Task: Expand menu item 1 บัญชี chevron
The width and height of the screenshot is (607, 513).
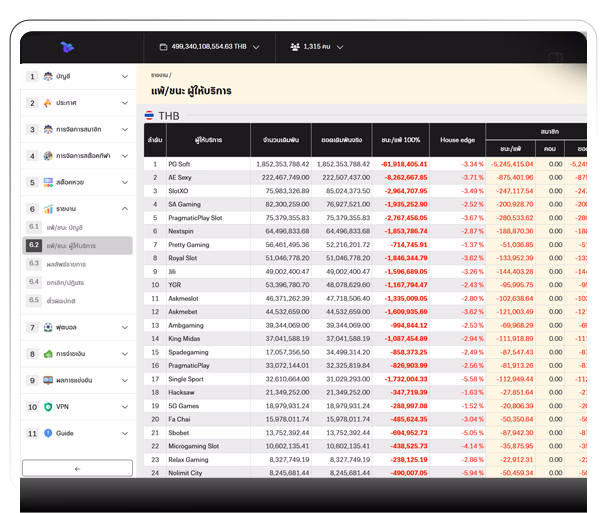Action: 125,76
